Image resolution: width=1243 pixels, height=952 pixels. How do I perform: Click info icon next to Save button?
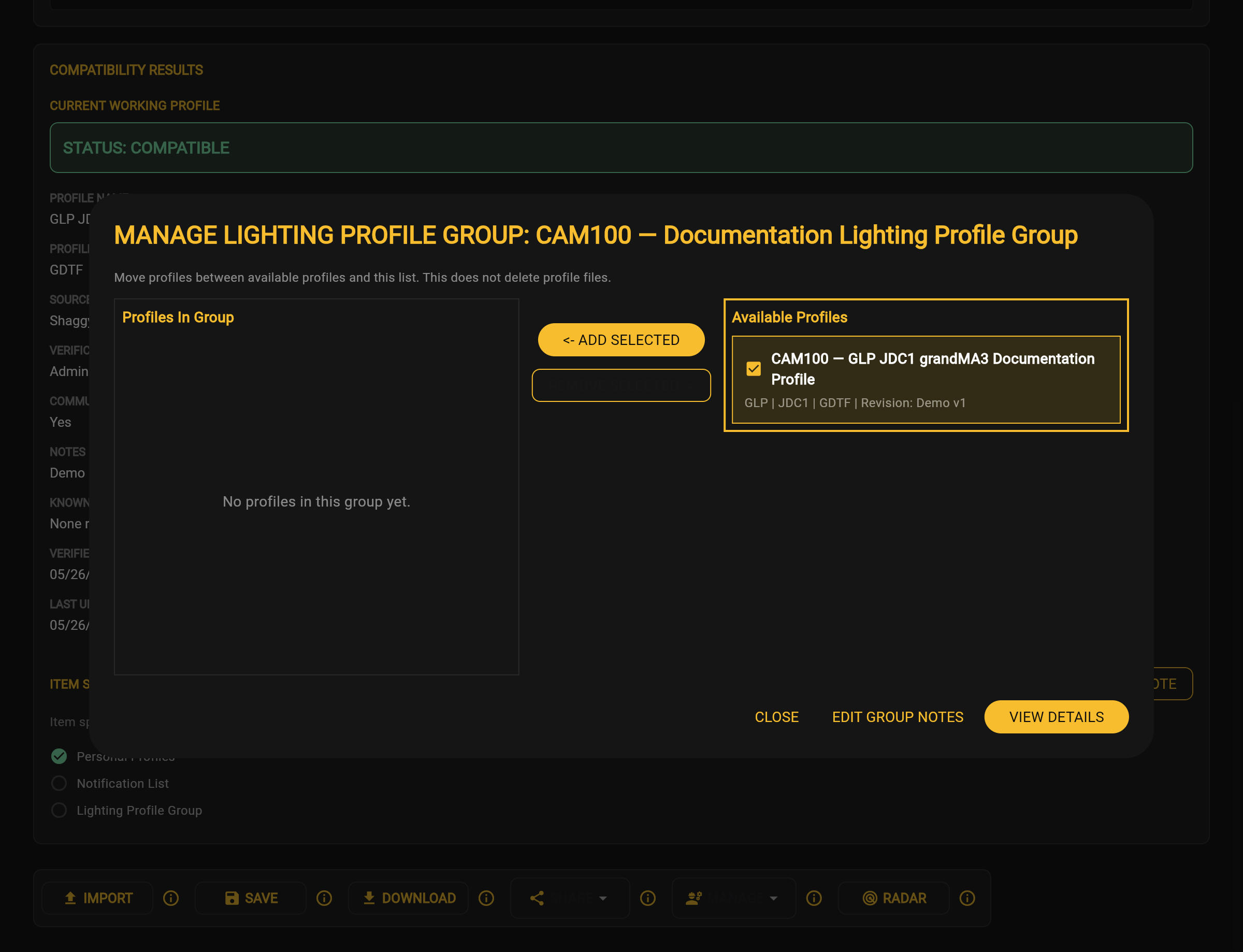(324, 898)
